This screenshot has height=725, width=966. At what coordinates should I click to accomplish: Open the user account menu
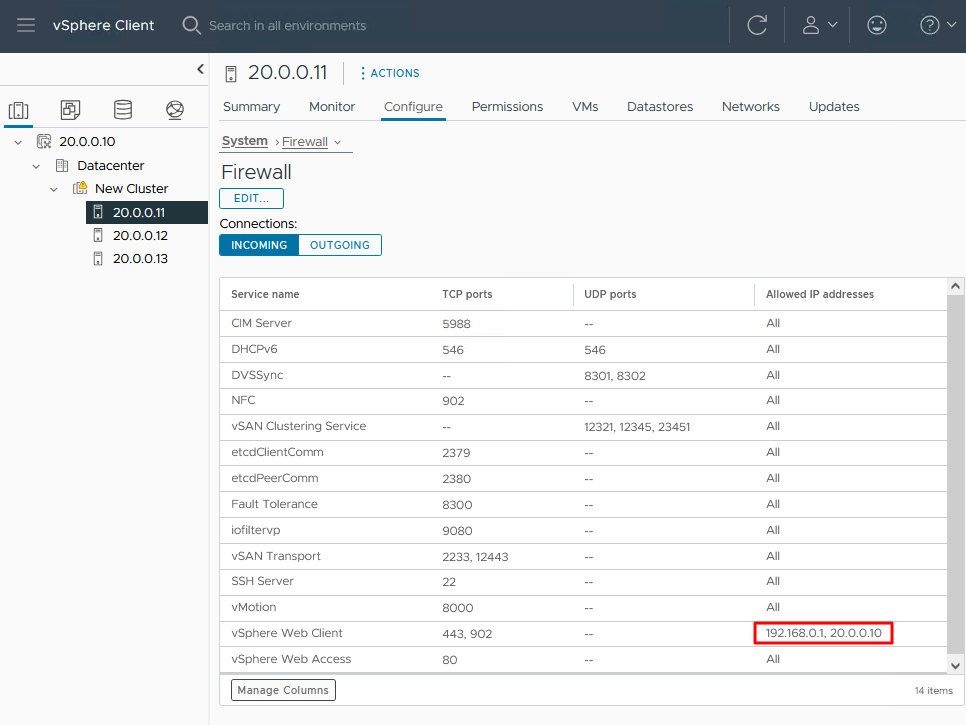[x=819, y=25]
